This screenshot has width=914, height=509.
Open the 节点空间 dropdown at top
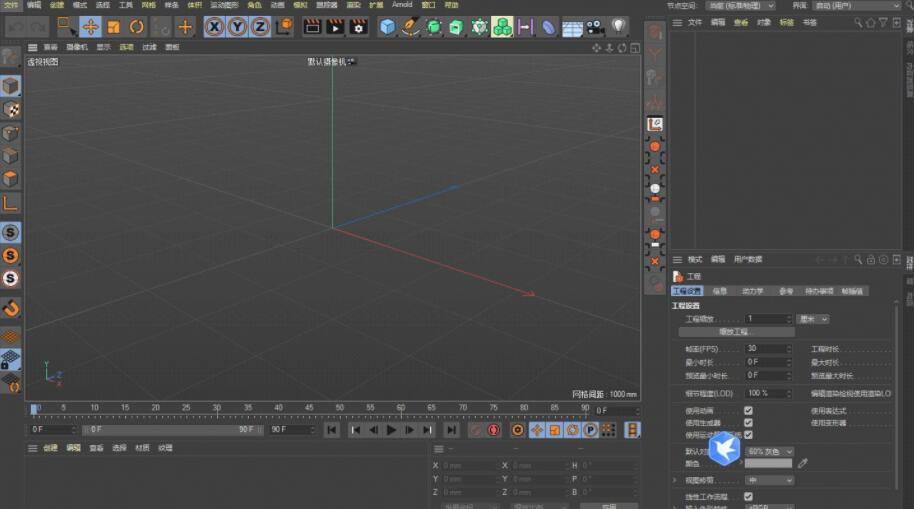(741, 5)
